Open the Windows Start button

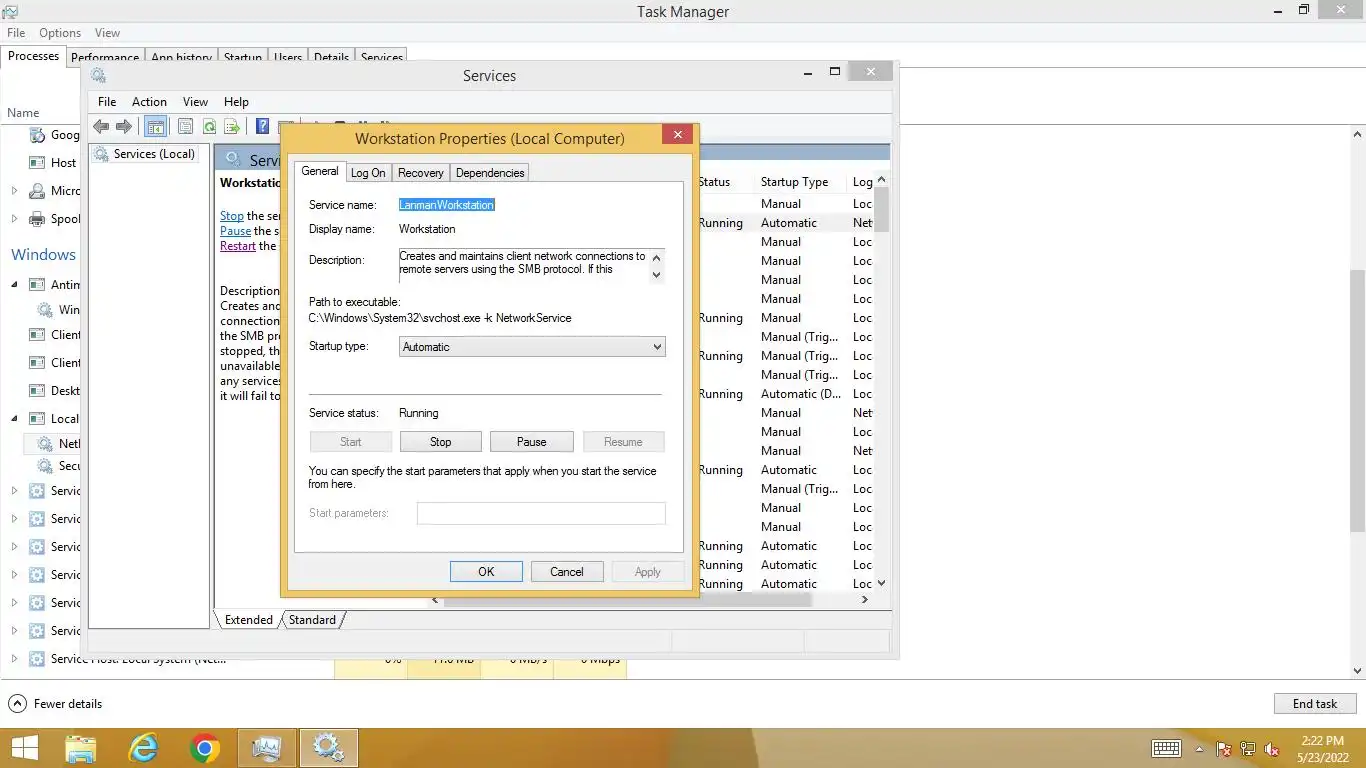pos(25,748)
